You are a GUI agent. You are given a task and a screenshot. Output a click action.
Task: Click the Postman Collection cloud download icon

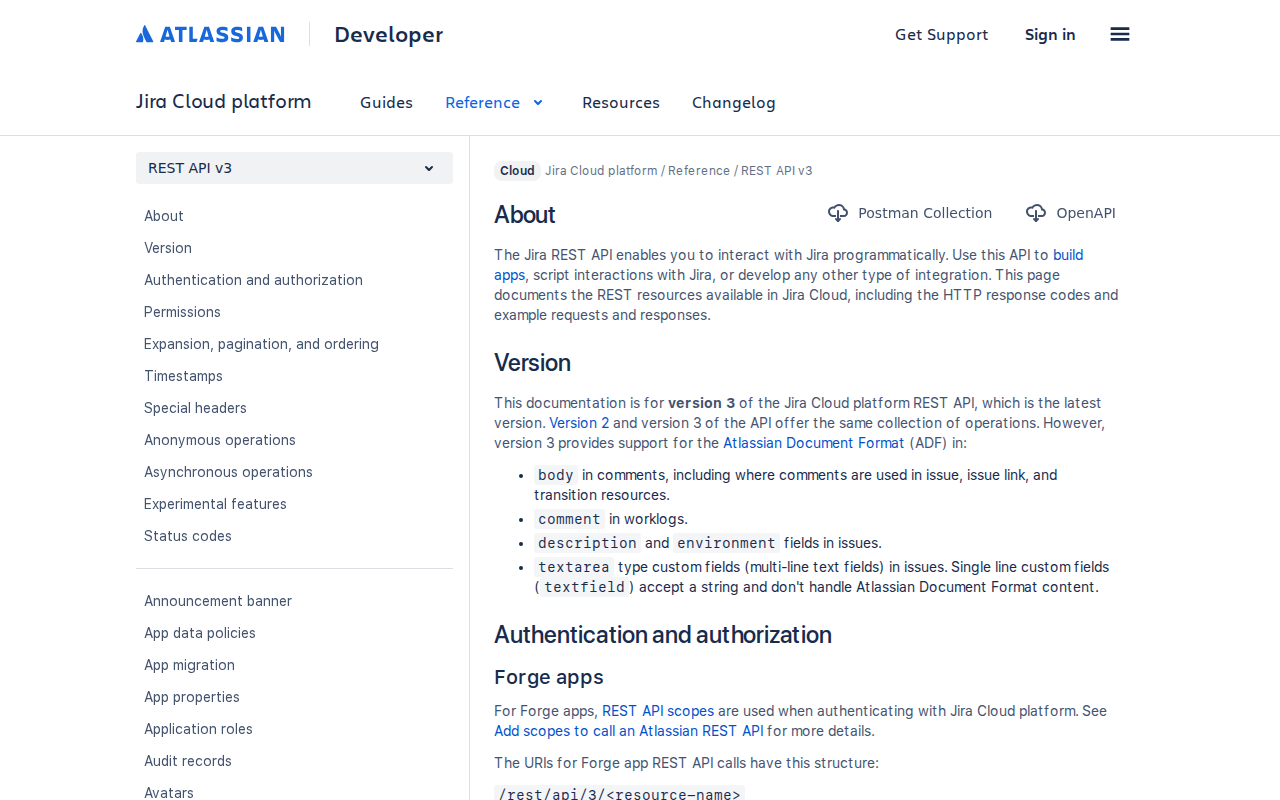(x=838, y=213)
